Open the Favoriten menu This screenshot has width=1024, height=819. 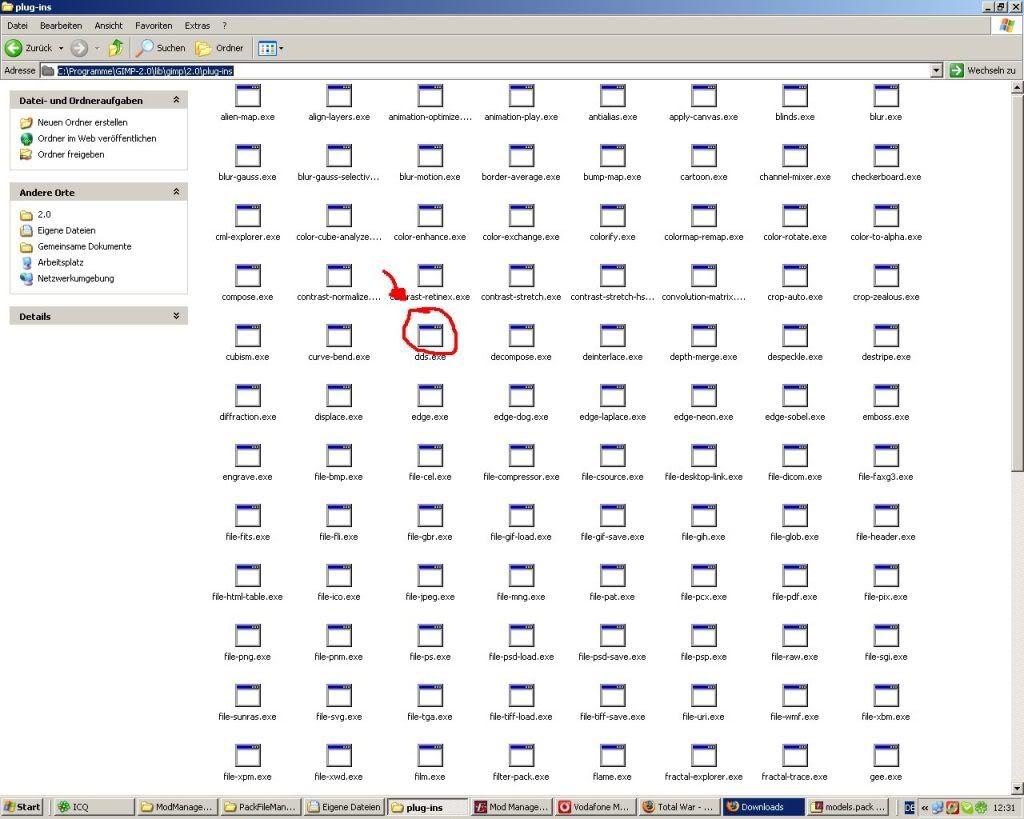pos(154,25)
